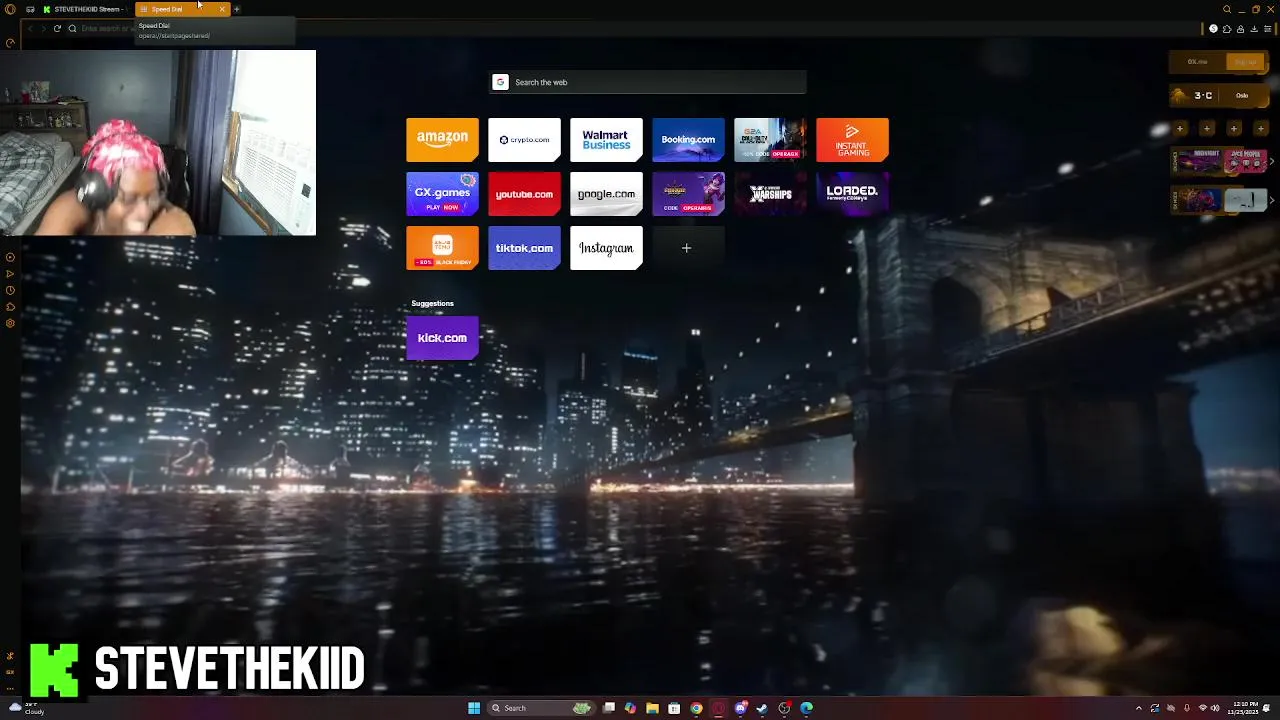Open the Instant Gaming tile
This screenshot has height=720, width=1280.
852,140
